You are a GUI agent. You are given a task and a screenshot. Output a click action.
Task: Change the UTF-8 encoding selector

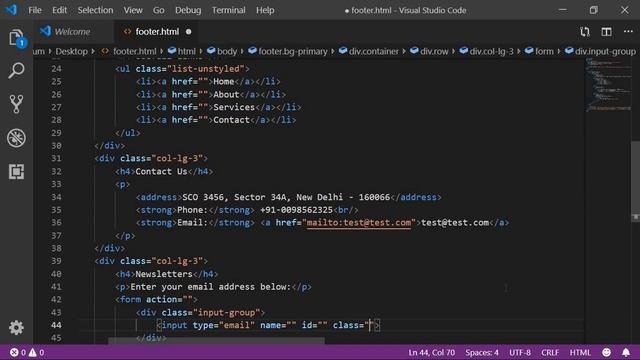tap(520, 352)
